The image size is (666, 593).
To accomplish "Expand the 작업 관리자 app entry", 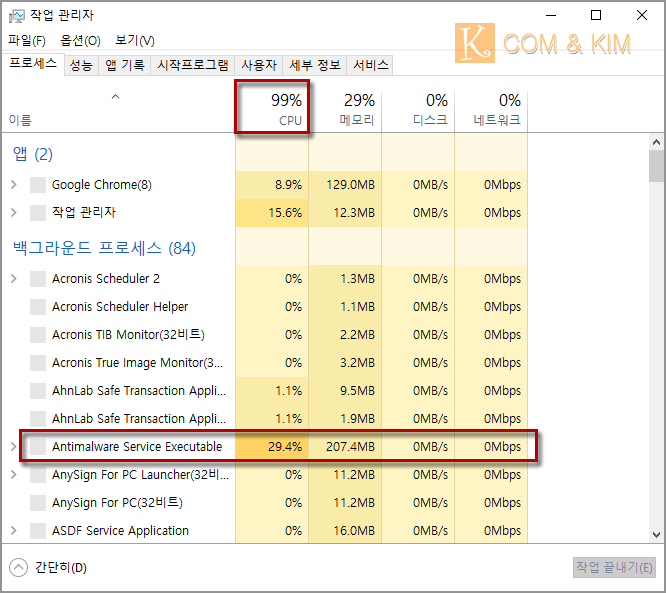I will click(14, 212).
